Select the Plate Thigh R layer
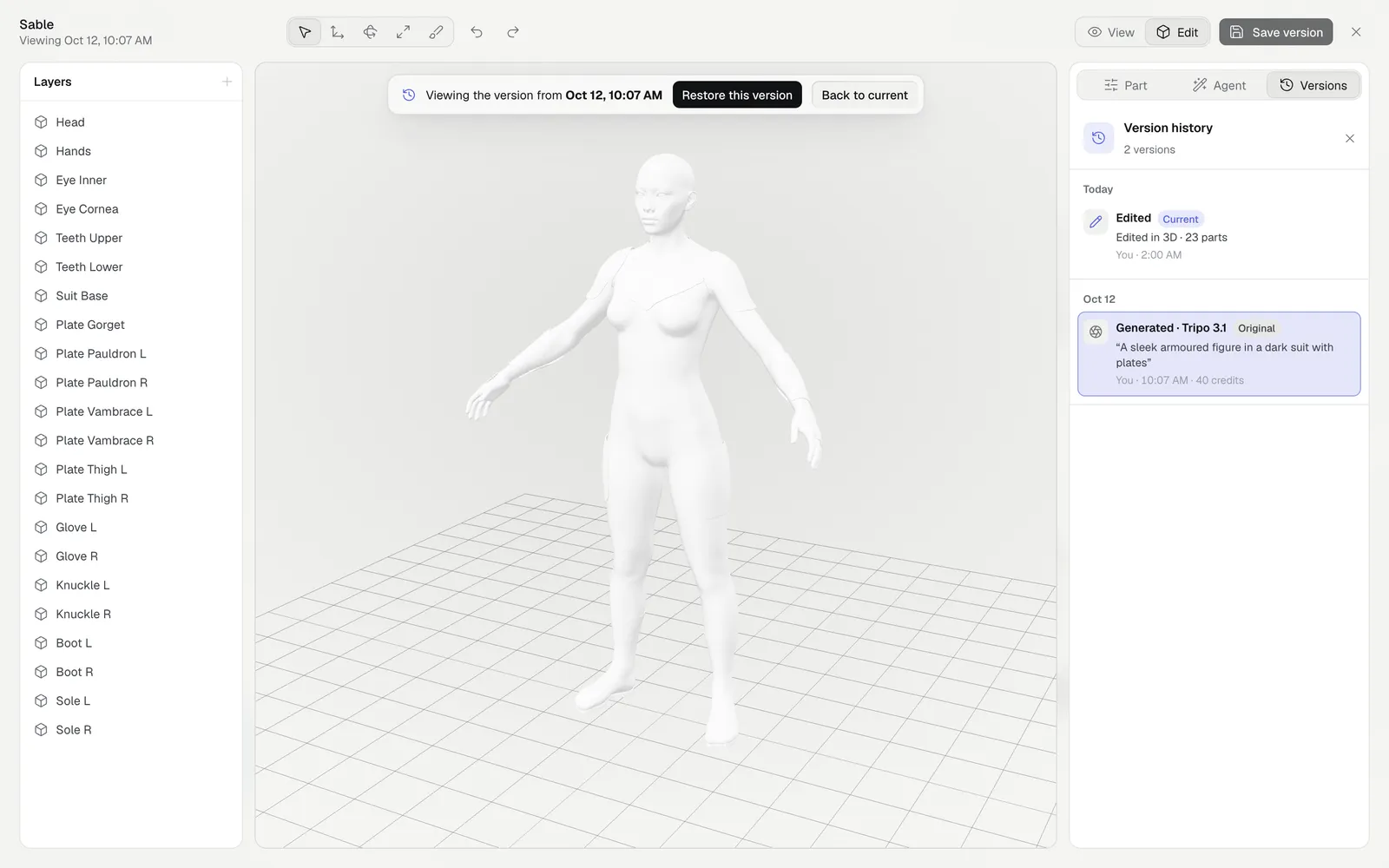This screenshot has height=868, width=1389. point(131,498)
